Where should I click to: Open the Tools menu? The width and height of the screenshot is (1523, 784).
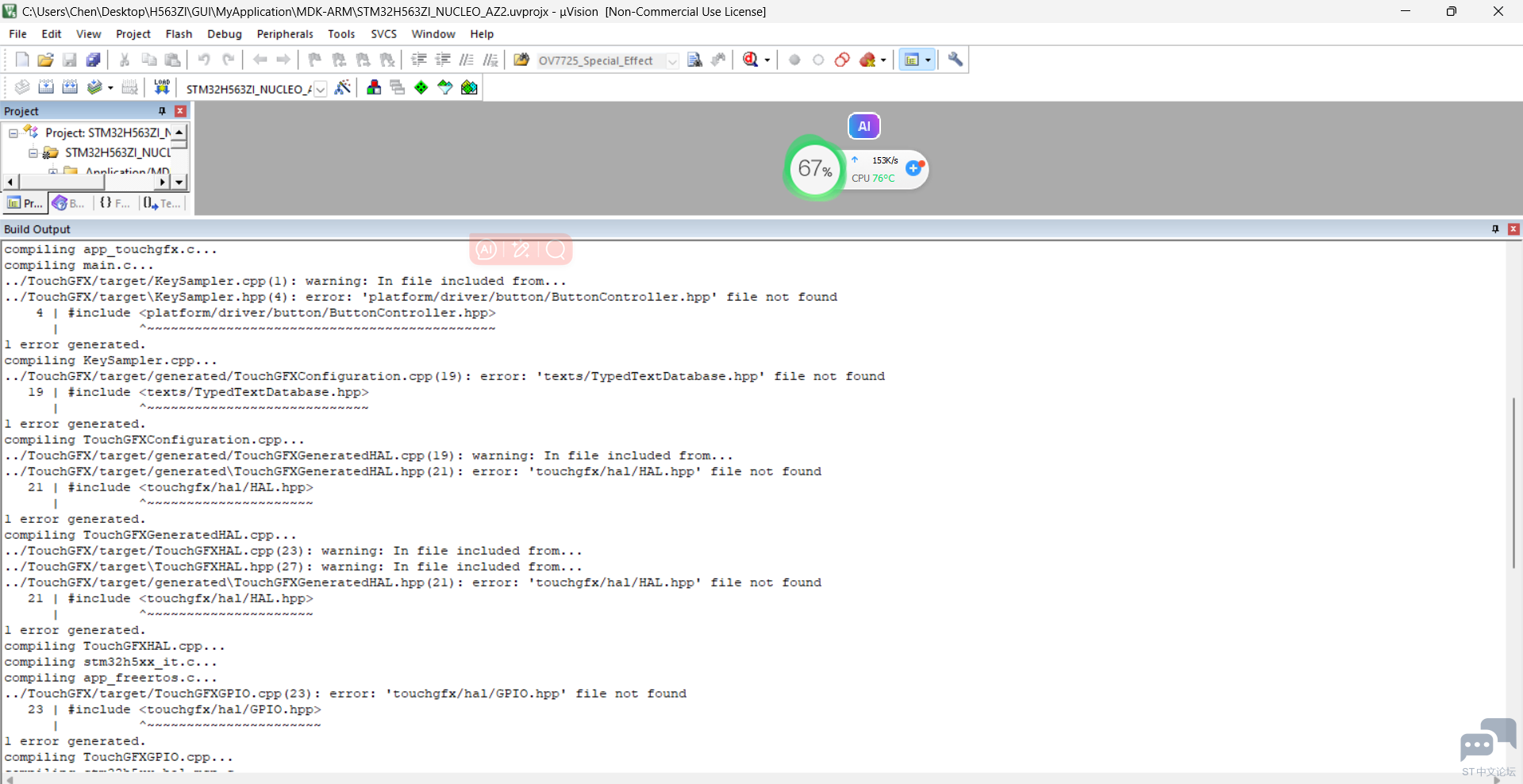point(341,34)
